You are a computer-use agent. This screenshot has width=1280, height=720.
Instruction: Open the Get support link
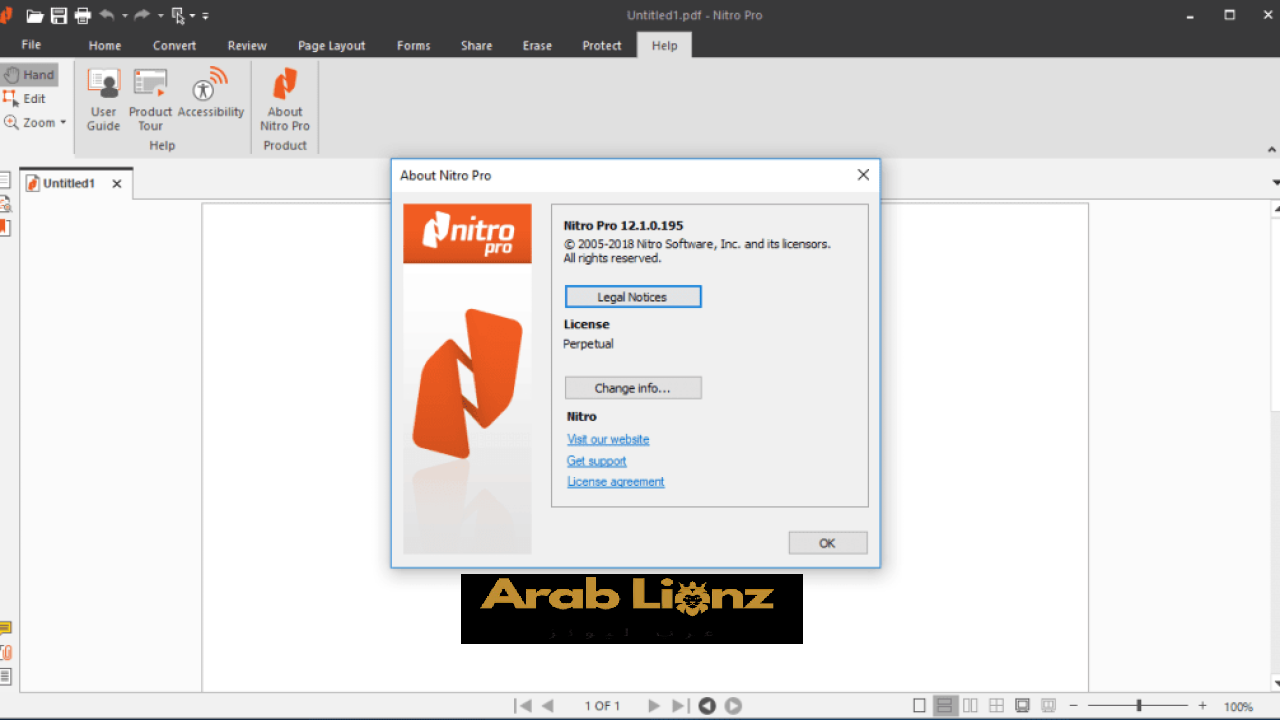point(597,461)
